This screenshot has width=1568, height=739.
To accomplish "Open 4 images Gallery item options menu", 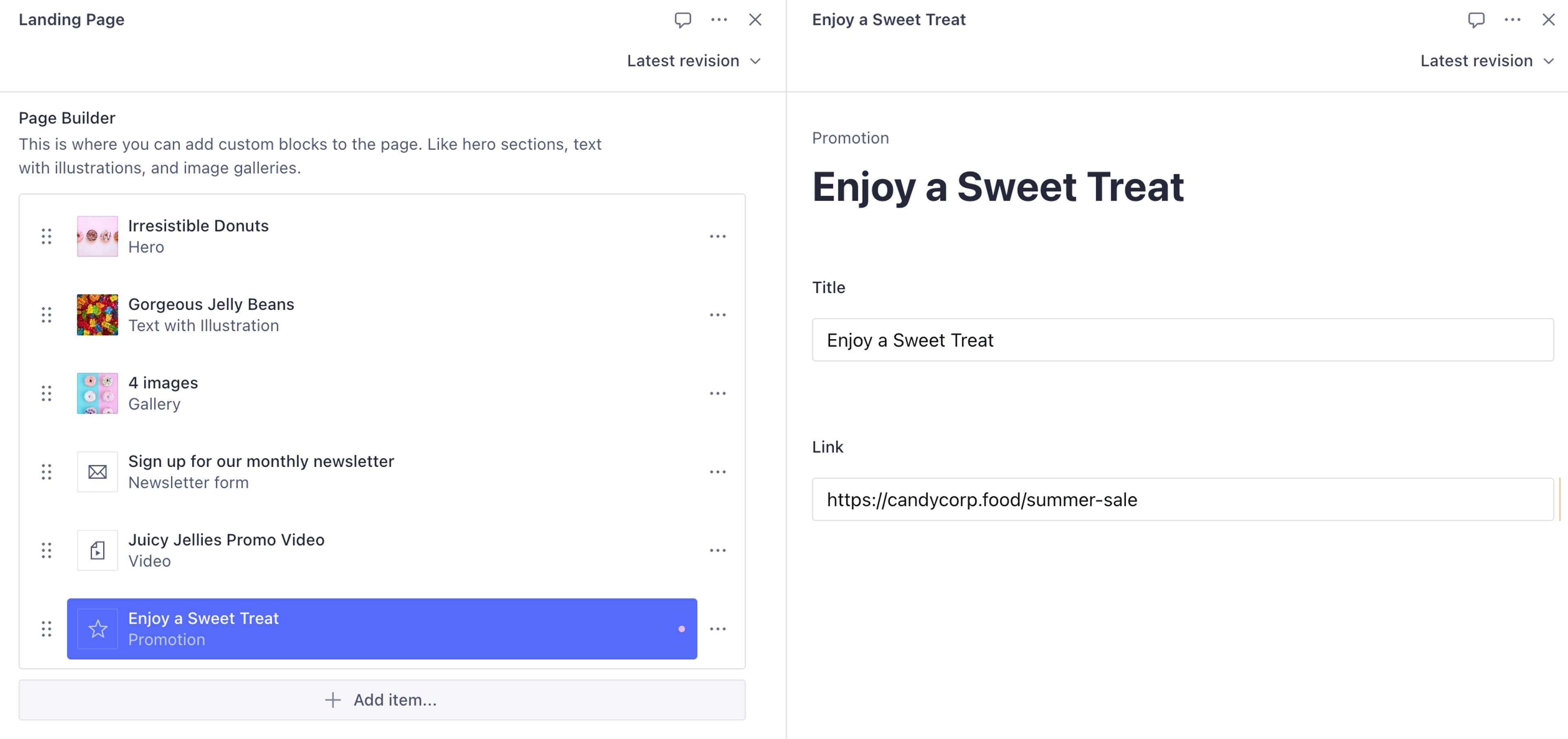I will pos(718,393).
